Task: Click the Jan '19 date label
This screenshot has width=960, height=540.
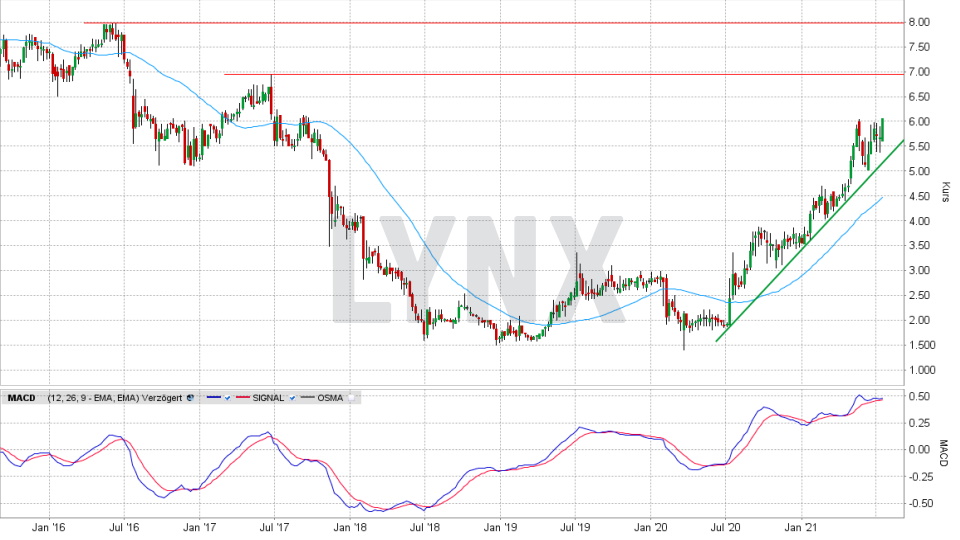Action: click(x=500, y=527)
